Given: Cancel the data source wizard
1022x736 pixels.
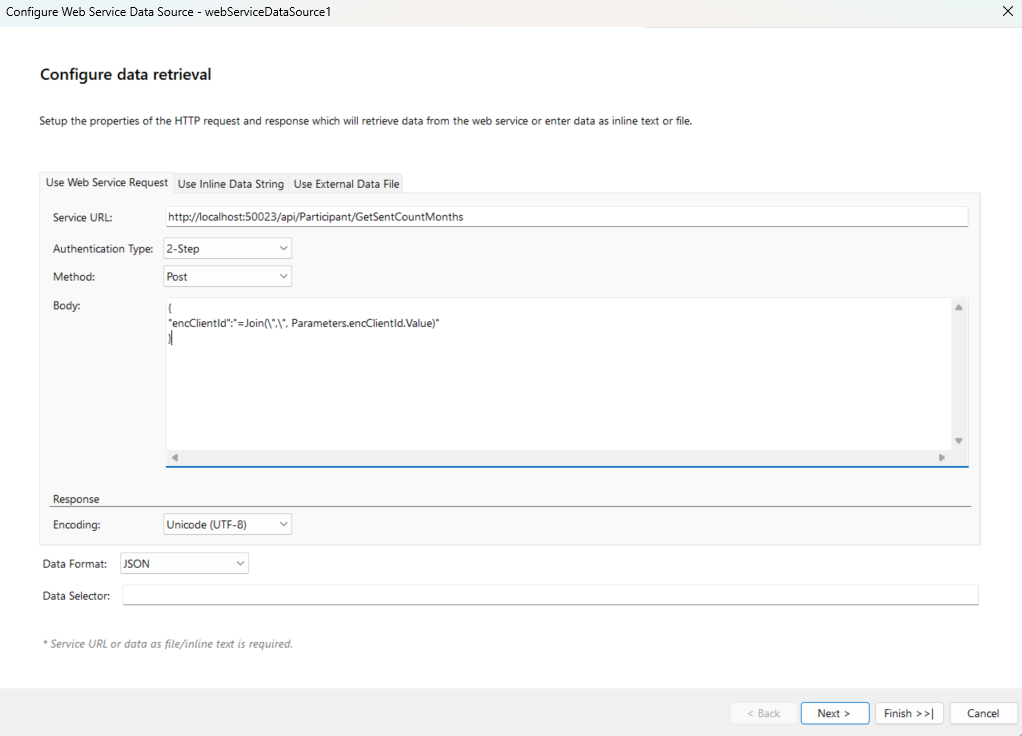Looking at the screenshot, I should coord(983,713).
